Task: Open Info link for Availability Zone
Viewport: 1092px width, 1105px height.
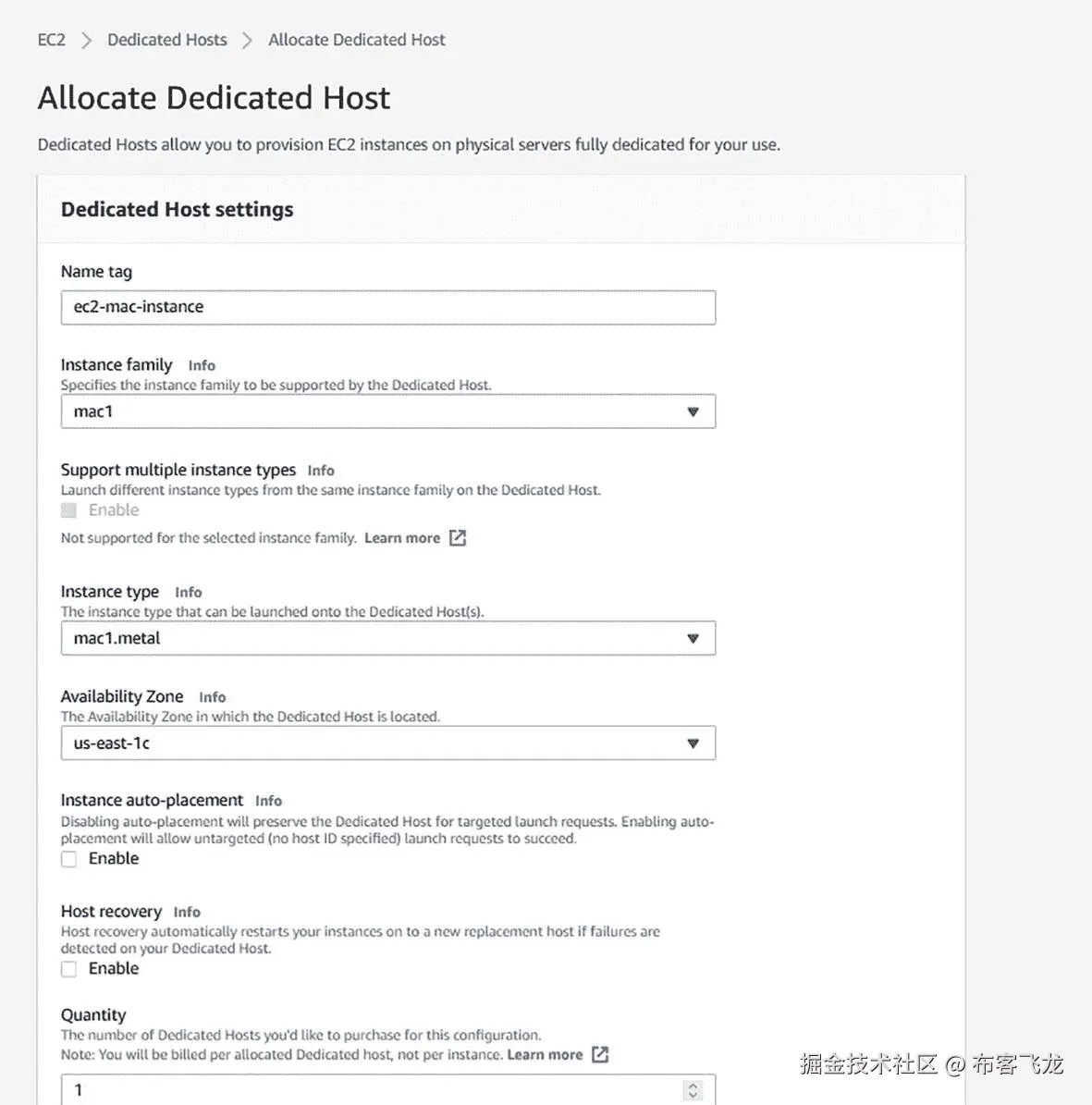Action: [x=212, y=697]
